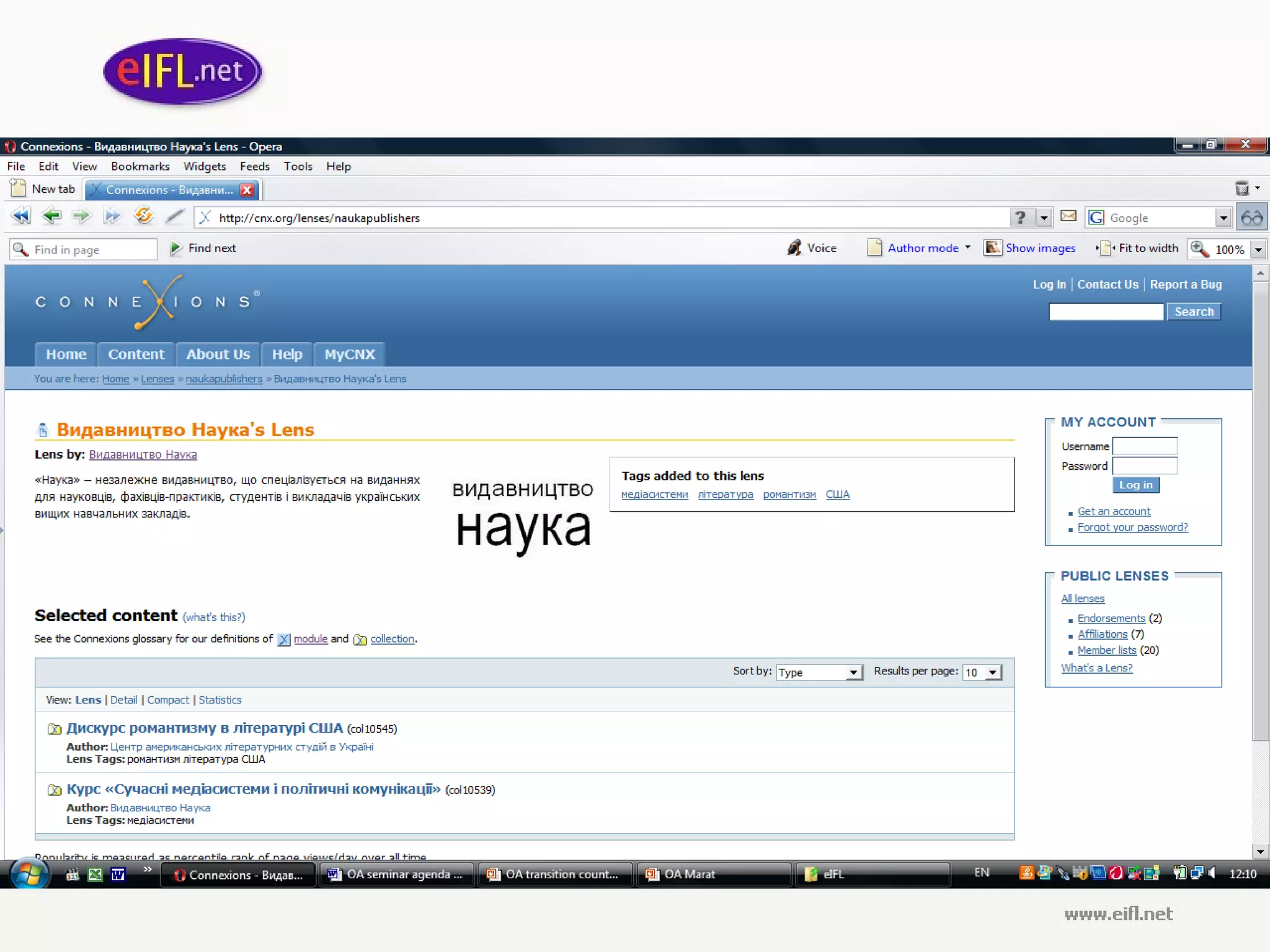This screenshot has width=1270, height=952.
Task: Click the Reload page icon
Action: [143, 216]
